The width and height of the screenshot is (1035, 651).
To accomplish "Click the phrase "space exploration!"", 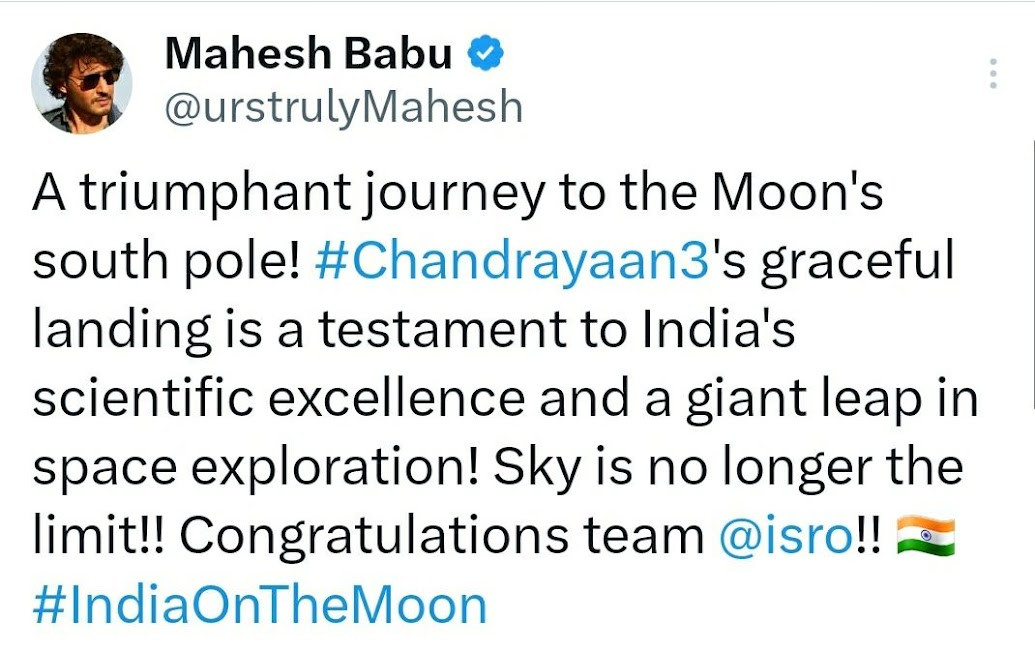I will coord(255,468).
